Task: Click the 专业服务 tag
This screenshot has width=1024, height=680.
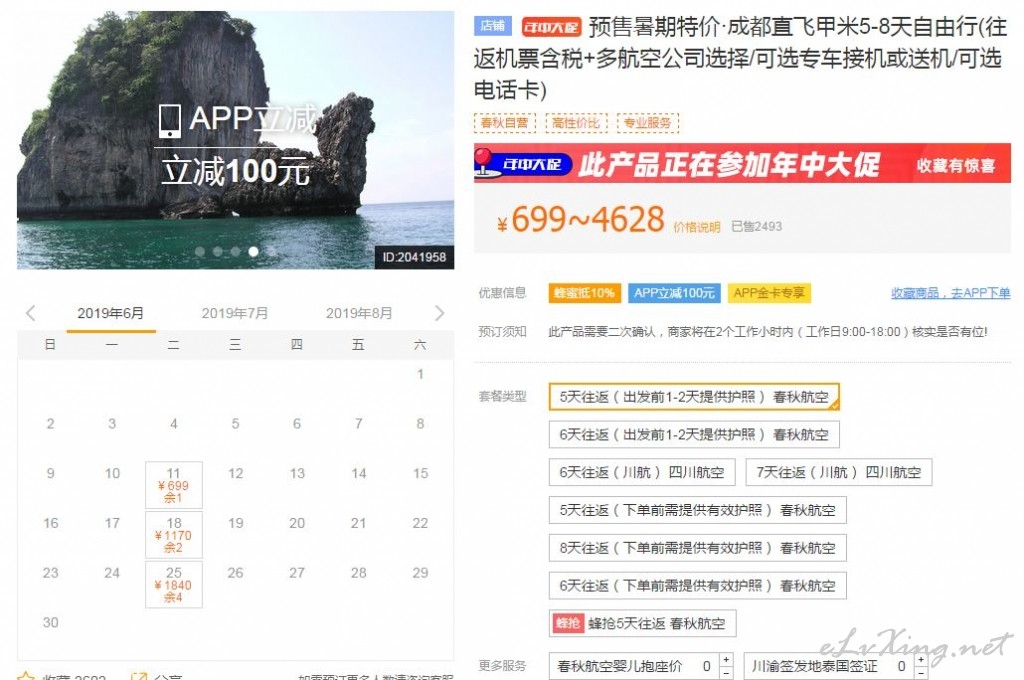Action: (x=647, y=123)
